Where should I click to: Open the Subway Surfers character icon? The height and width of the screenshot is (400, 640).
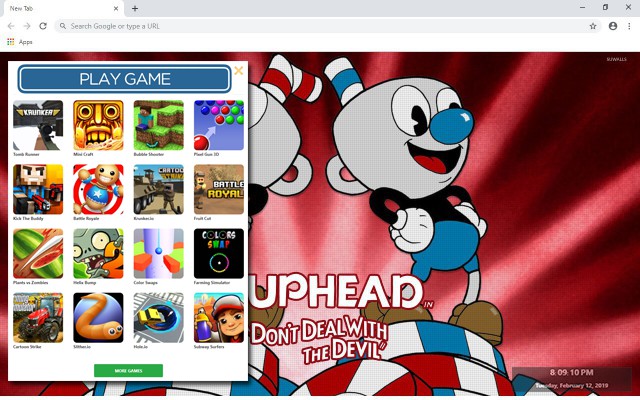(219, 318)
